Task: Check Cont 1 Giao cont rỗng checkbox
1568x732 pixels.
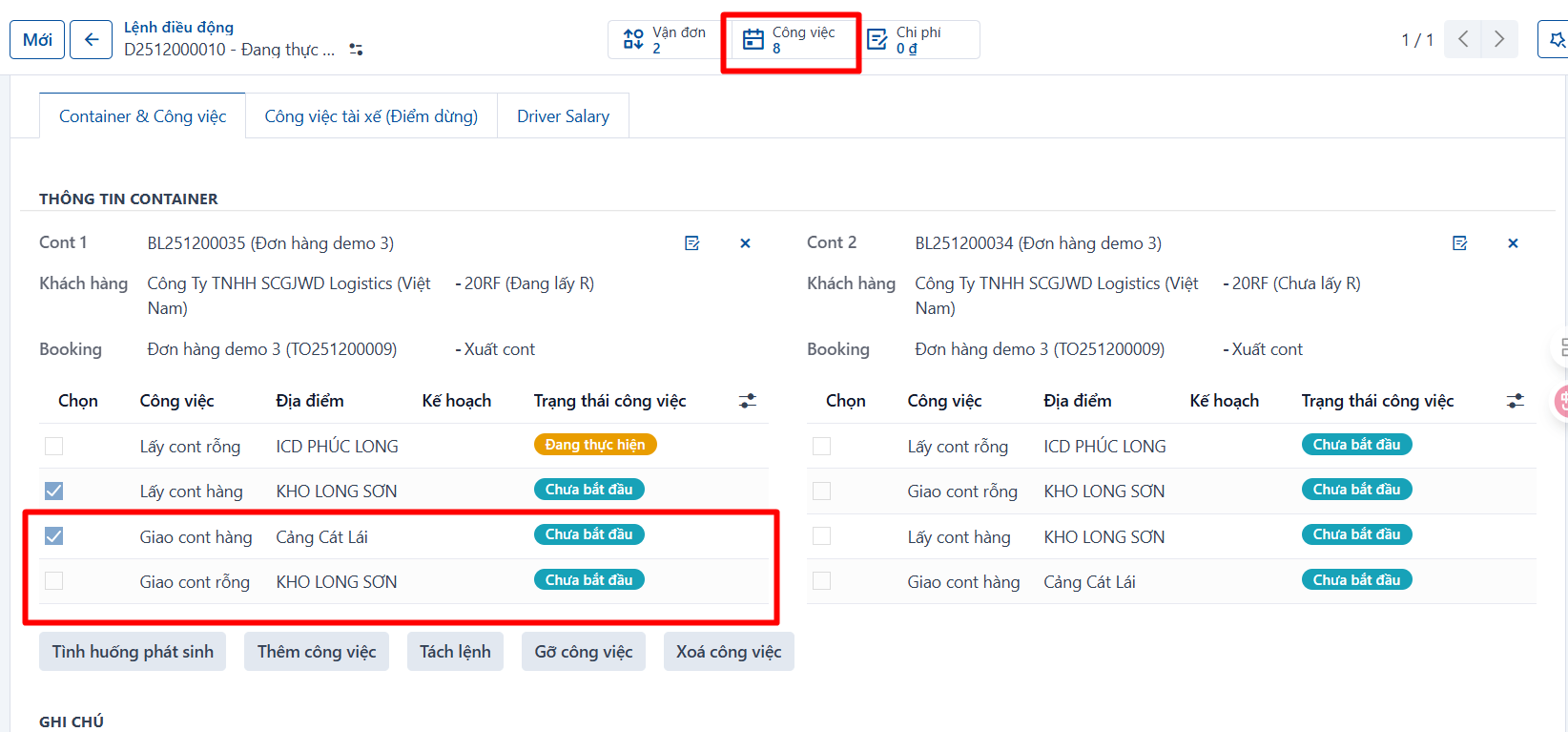Action: [54, 581]
